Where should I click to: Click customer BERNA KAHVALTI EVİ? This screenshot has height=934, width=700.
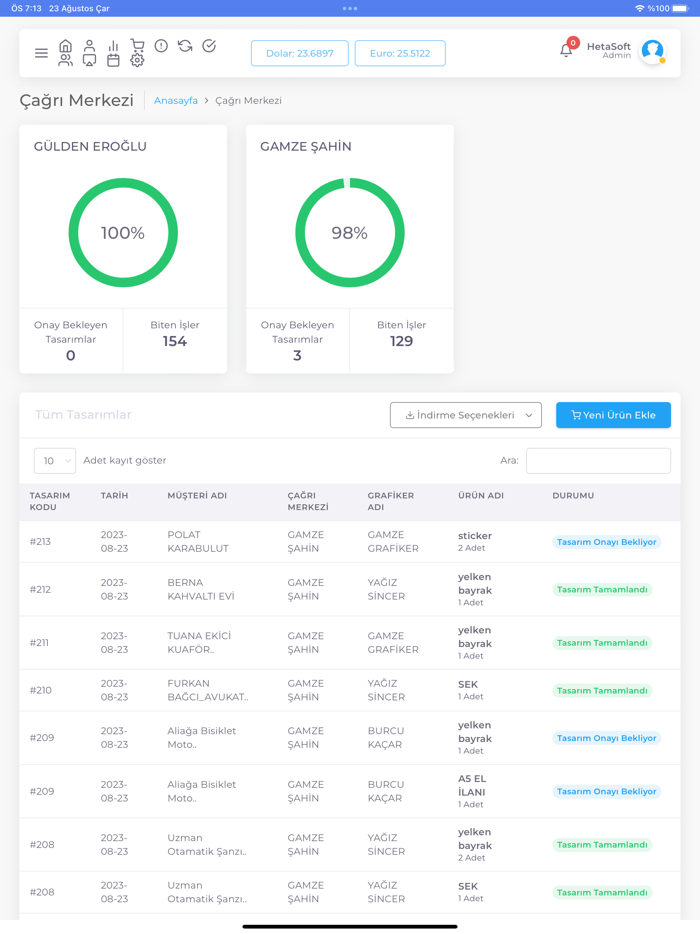(x=201, y=589)
